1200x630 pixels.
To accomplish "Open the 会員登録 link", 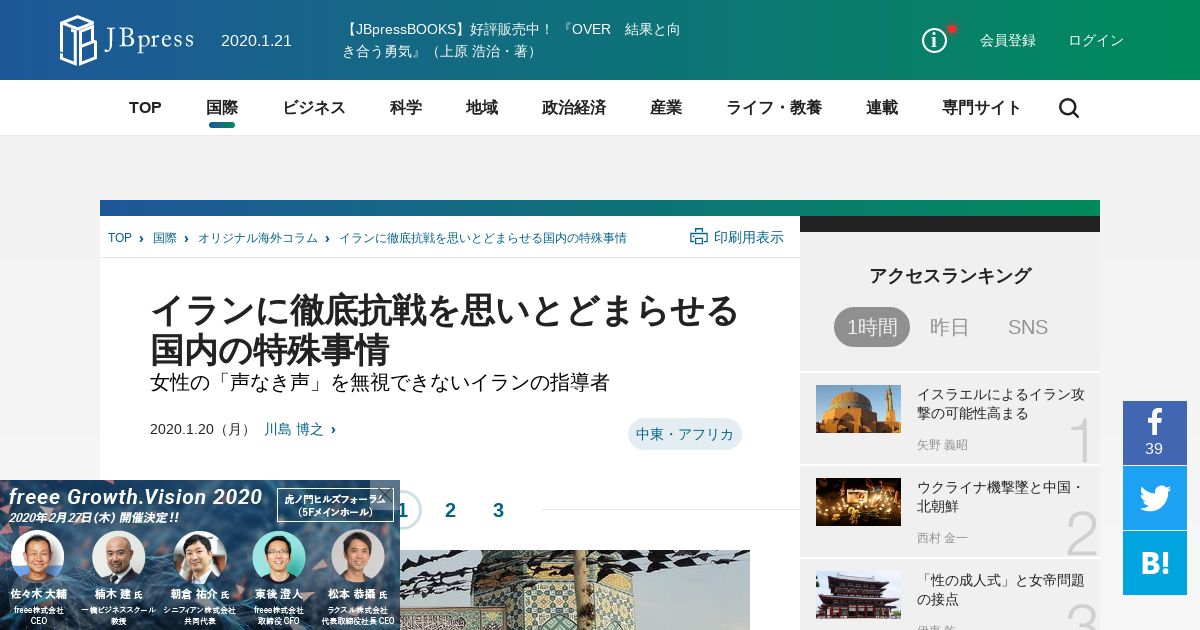I will tap(1008, 40).
